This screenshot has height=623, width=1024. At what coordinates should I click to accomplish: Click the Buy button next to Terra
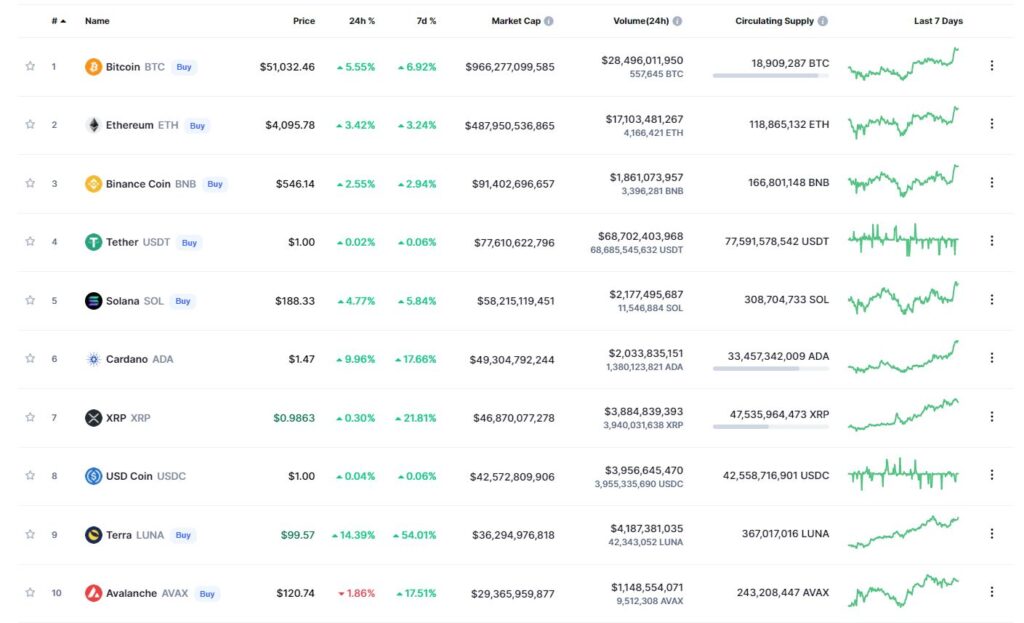[x=183, y=535]
